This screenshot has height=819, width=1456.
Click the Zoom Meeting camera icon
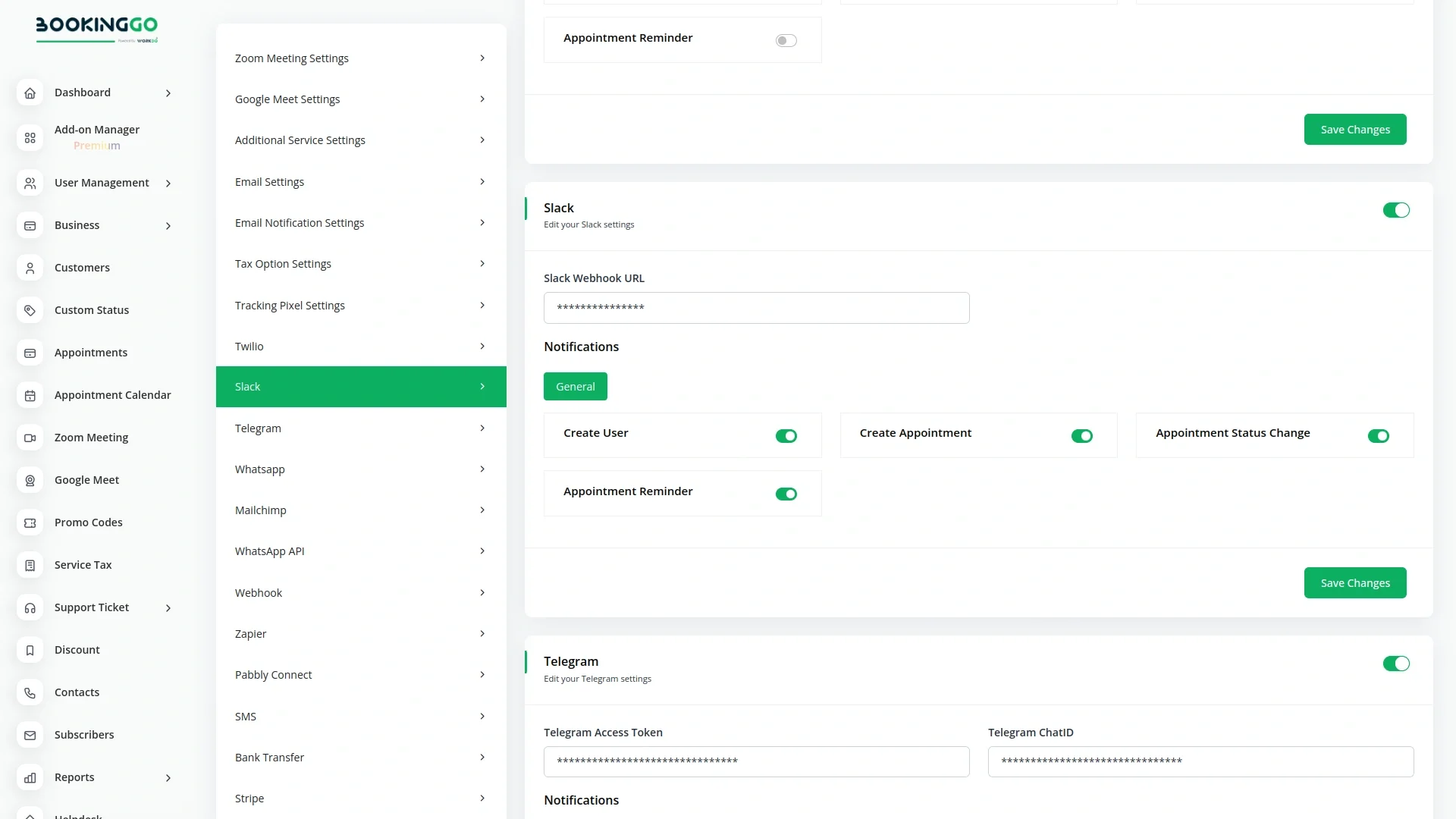click(30, 438)
